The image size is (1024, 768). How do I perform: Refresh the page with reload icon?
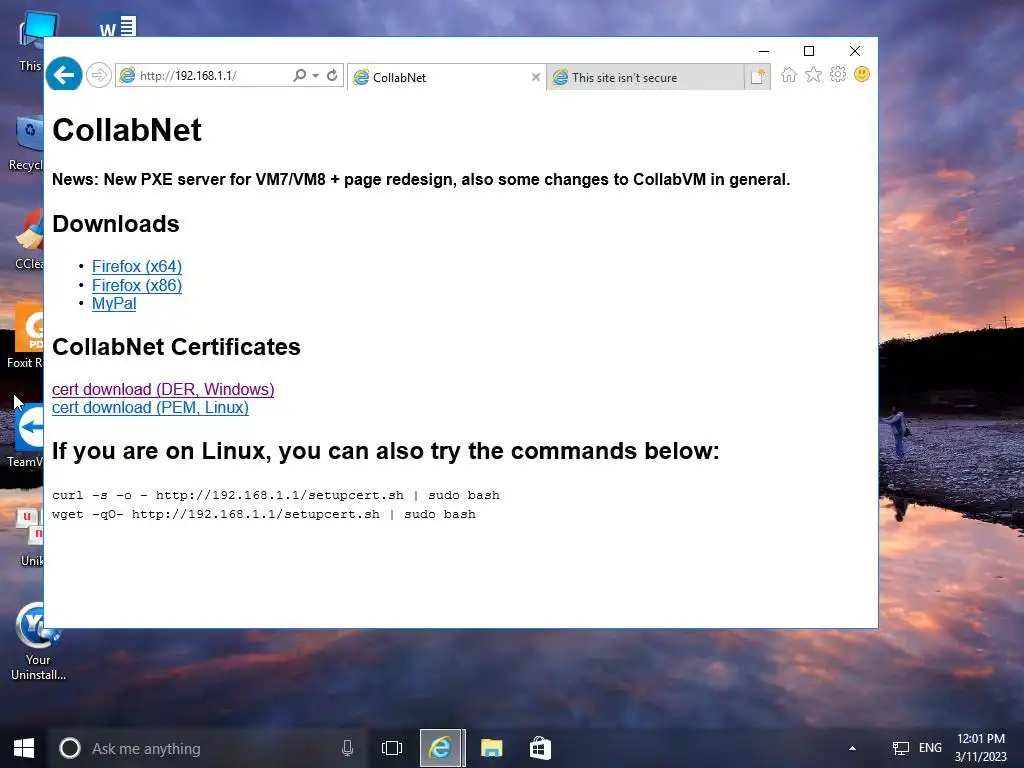(x=332, y=76)
